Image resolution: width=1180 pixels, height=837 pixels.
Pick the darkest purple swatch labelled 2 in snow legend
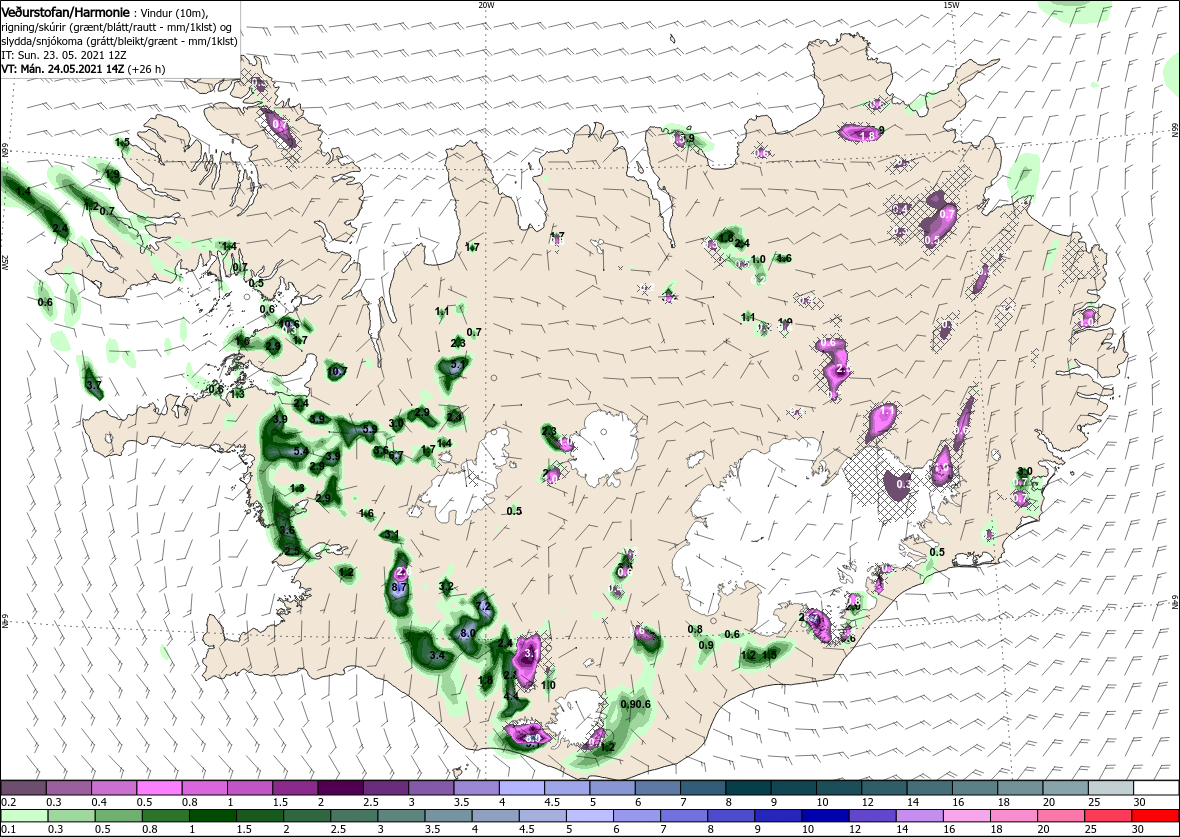coord(340,787)
